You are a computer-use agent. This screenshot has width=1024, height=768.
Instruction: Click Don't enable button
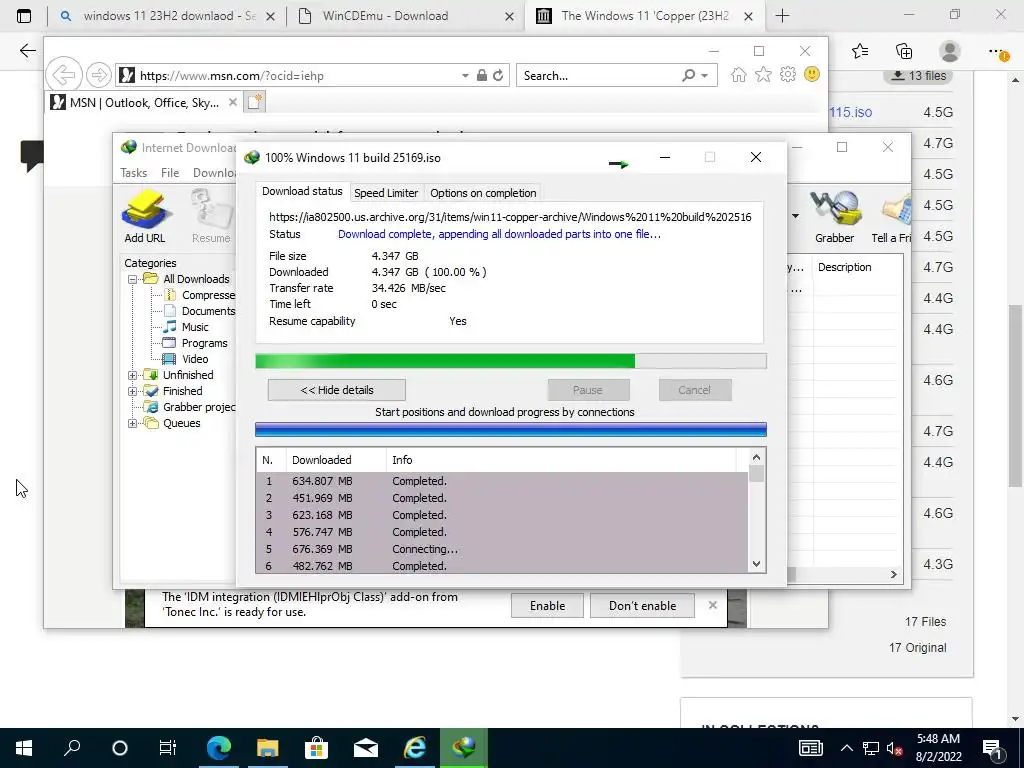(x=643, y=605)
